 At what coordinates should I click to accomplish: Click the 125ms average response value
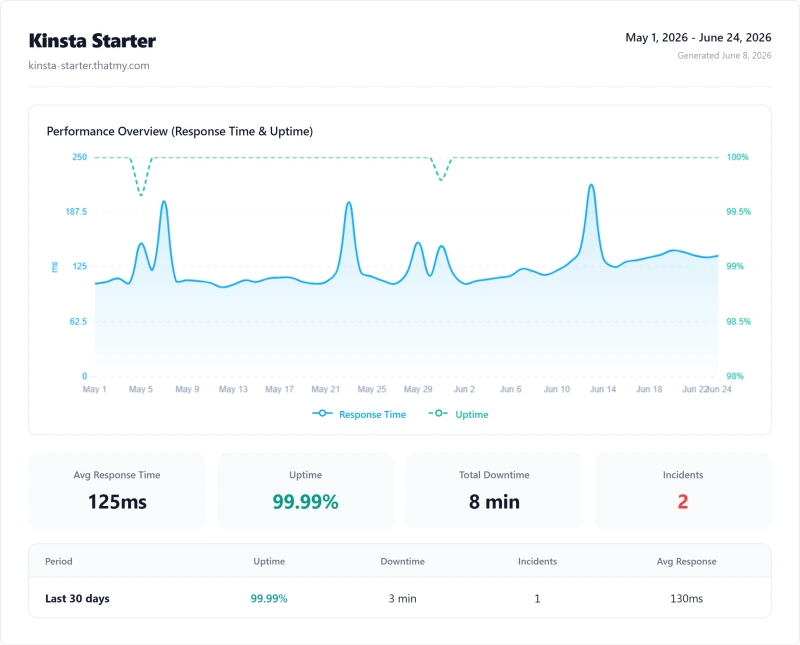[117, 502]
